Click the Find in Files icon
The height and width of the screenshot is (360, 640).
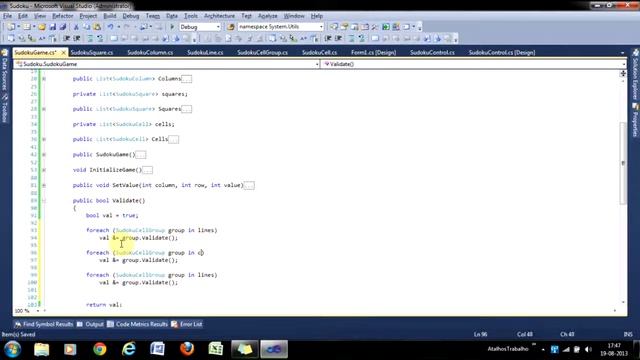coord(231,27)
